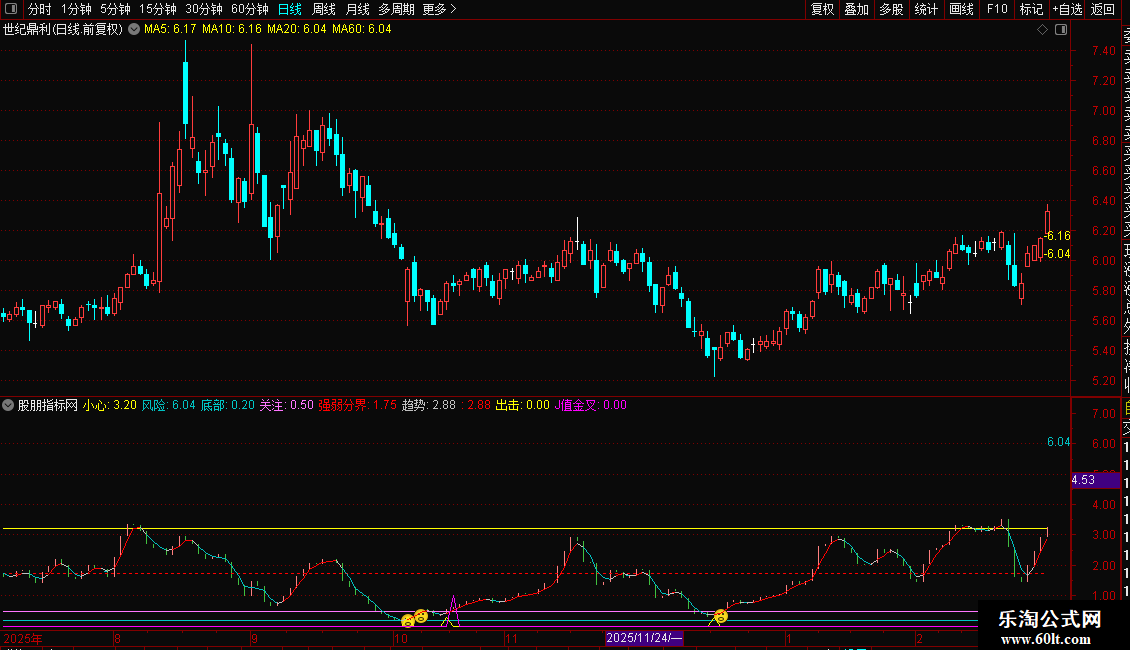1130x650 pixels.
Task: Select the 周线 weekly period tab
Action: (324, 10)
